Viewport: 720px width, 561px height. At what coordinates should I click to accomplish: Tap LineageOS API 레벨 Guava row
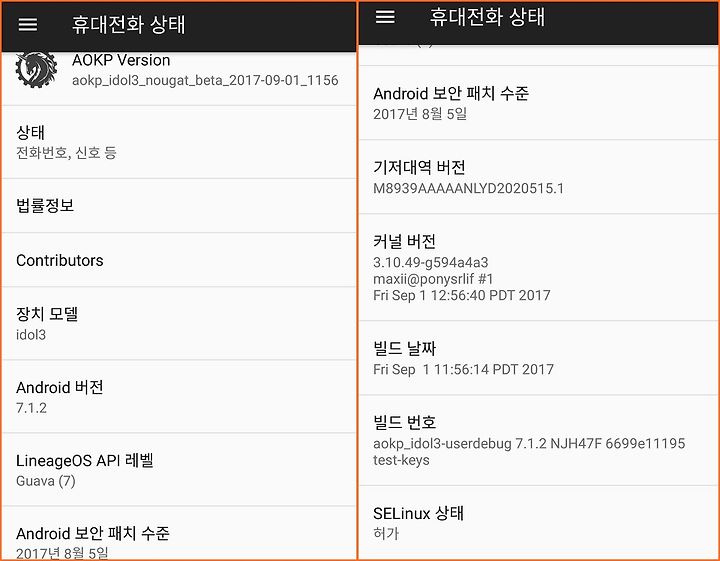179,470
